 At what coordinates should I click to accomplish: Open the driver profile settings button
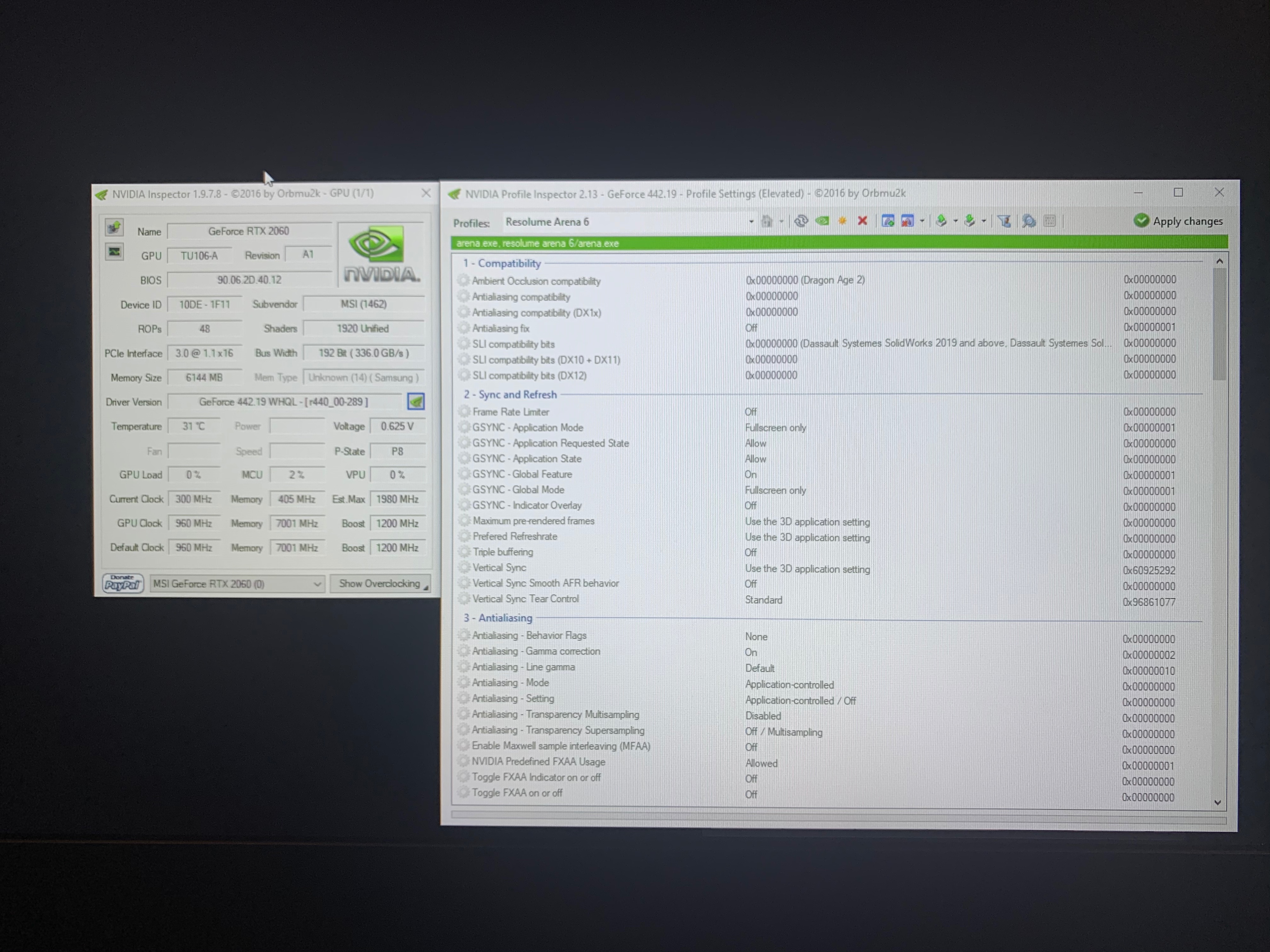click(416, 402)
